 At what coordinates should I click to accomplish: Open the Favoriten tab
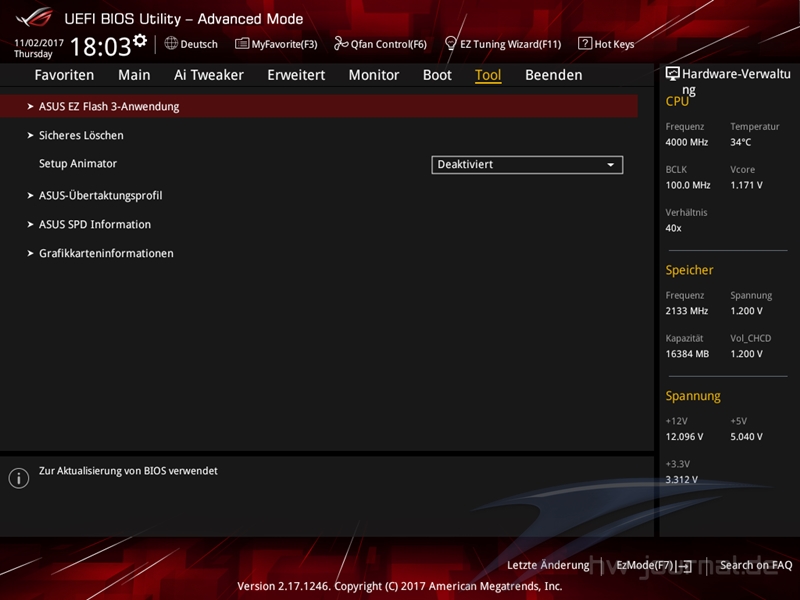coord(64,75)
